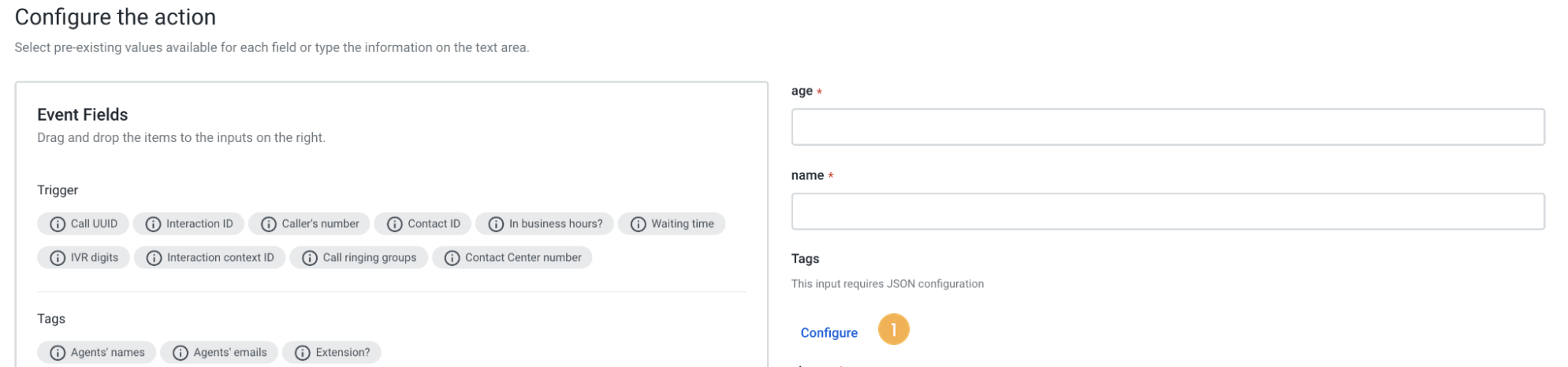Click info icon on Call ringing groups chip
This screenshot has height=367, width=1568.
click(310, 258)
